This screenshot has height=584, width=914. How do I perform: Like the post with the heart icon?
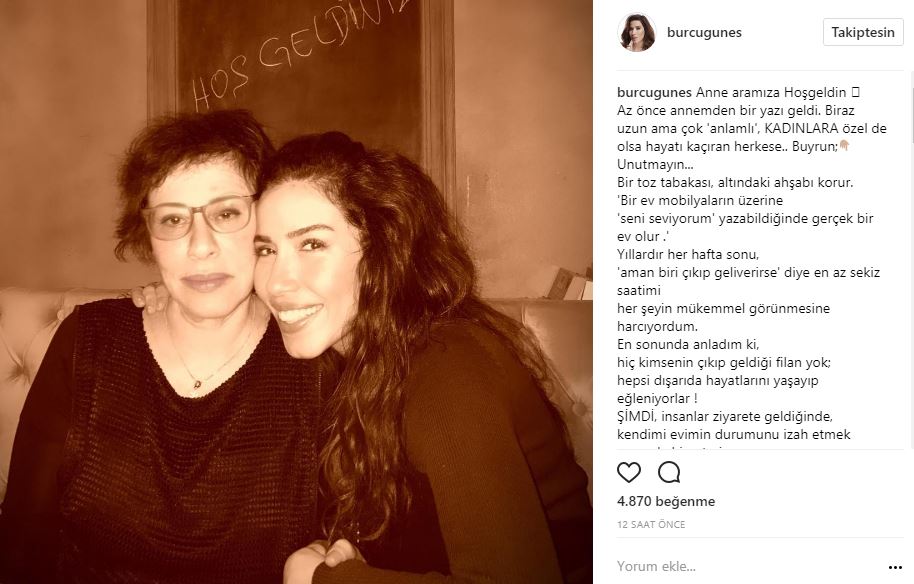[x=628, y=473]
